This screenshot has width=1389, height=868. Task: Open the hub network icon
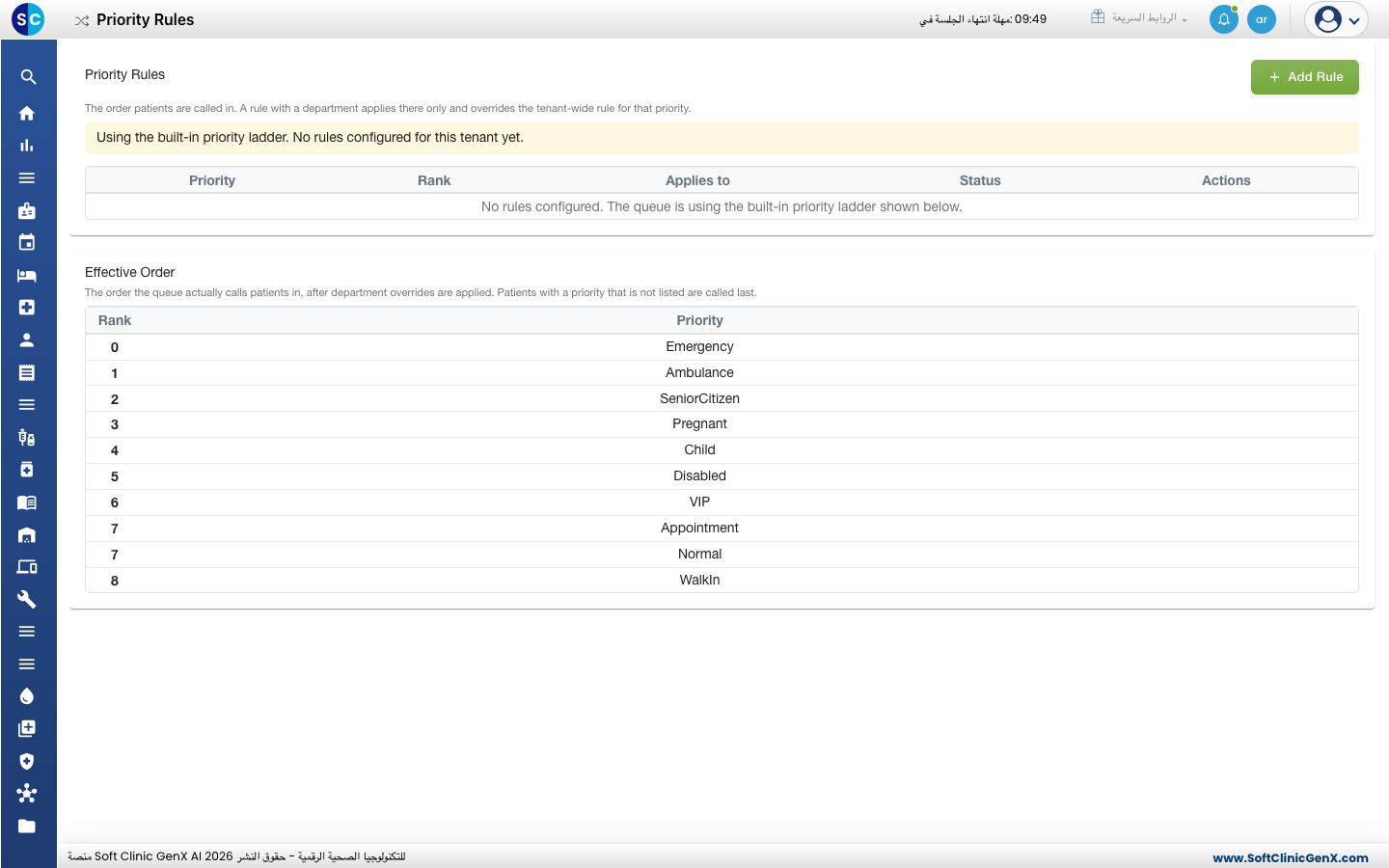(x=27, y=794)
